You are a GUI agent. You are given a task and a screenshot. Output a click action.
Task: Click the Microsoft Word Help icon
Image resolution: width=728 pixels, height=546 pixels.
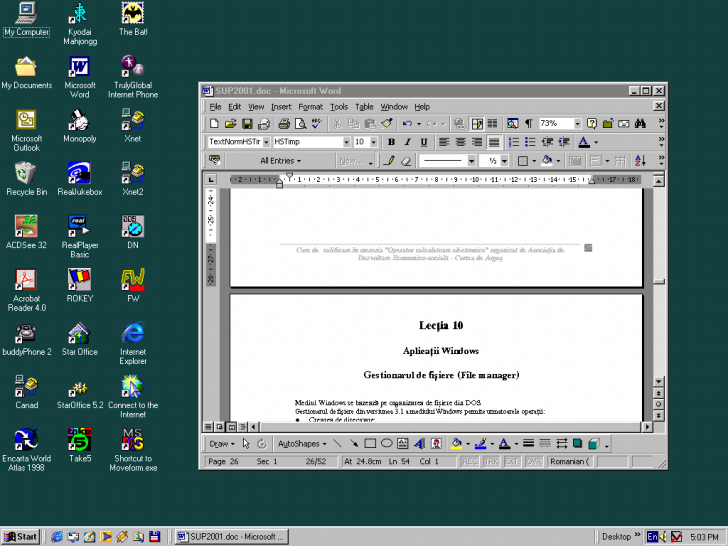tap(592, 124)
